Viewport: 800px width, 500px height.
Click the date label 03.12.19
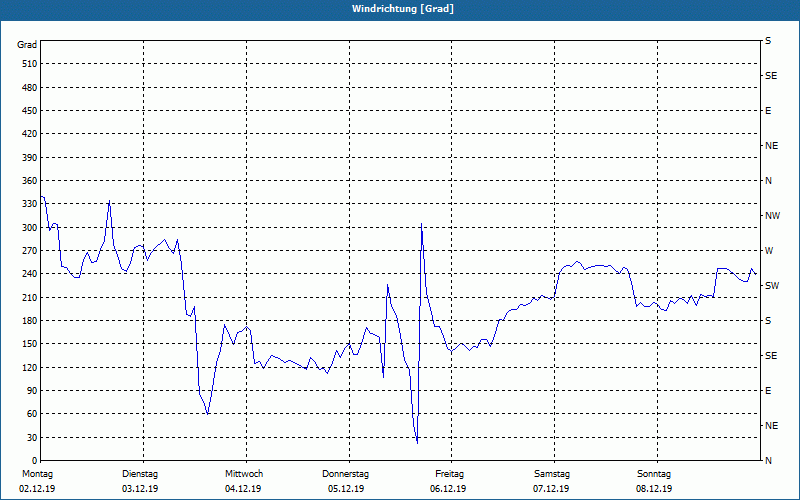click(140, 489)
